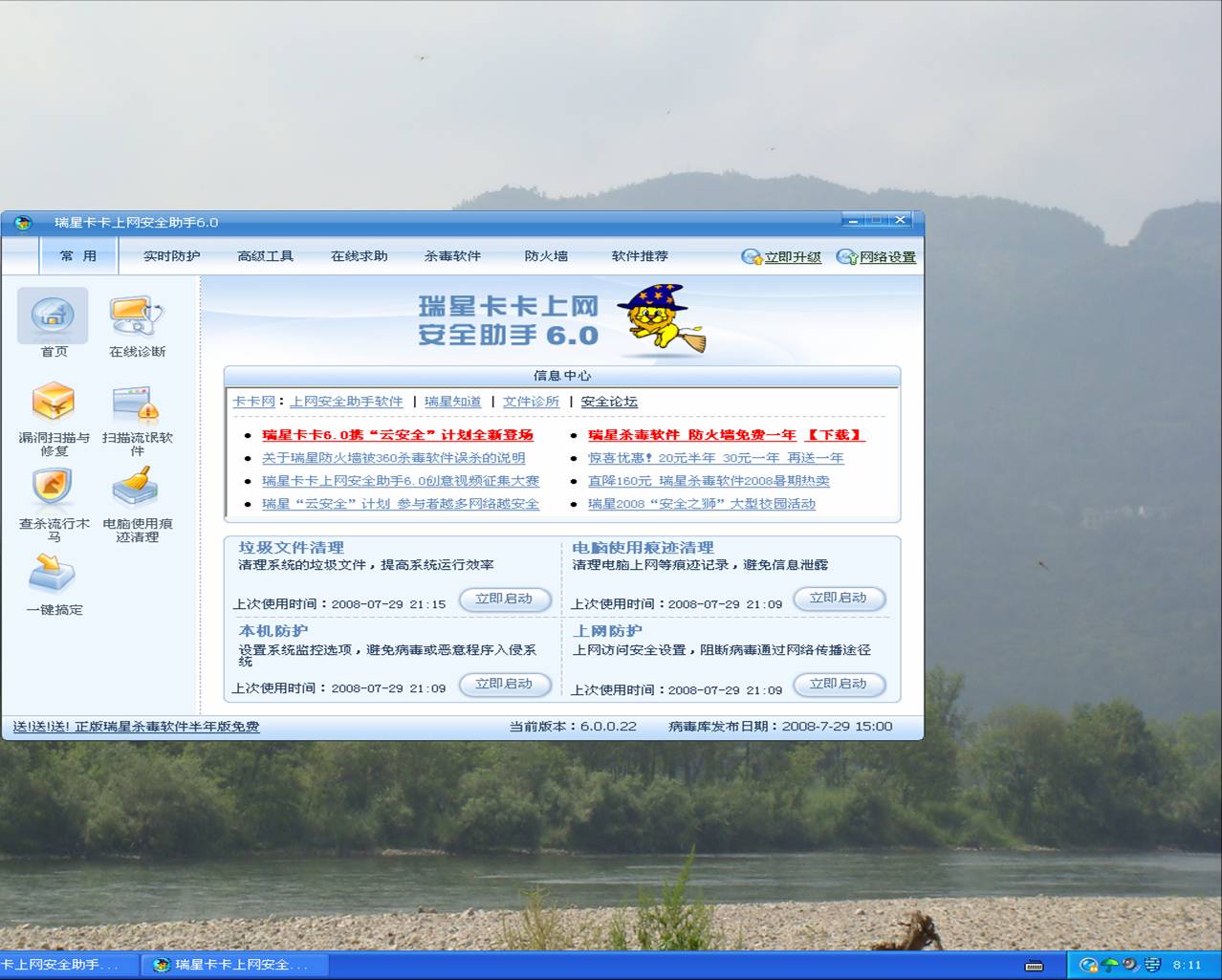Open 瑞星"云安全"计划 参与者越多 link
The width and height of the screenshot is (1222, 980).
tap(401, 504)
